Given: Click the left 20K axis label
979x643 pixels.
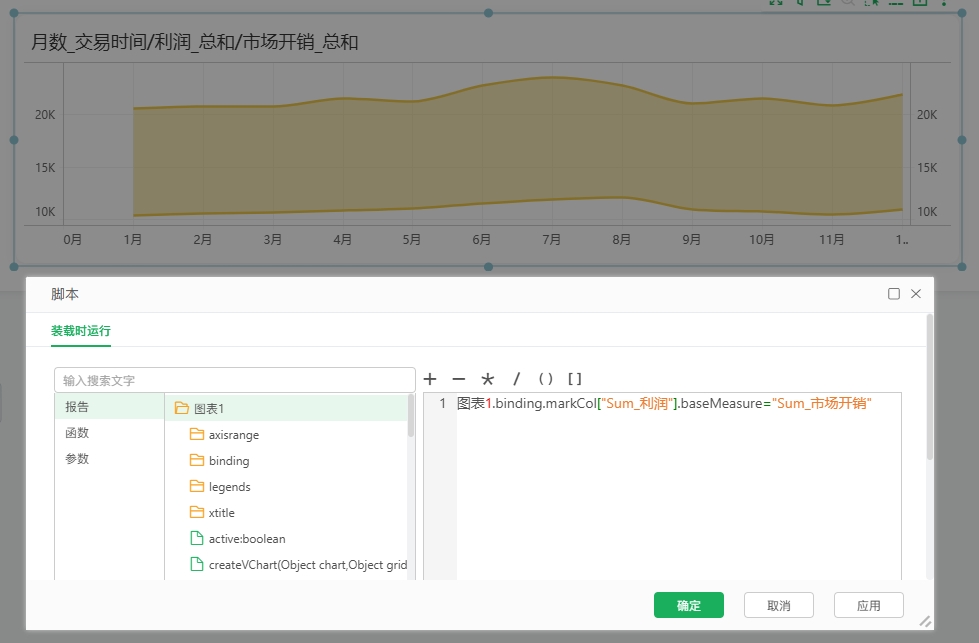Looking at the screenshot, I should coord(45,115).
